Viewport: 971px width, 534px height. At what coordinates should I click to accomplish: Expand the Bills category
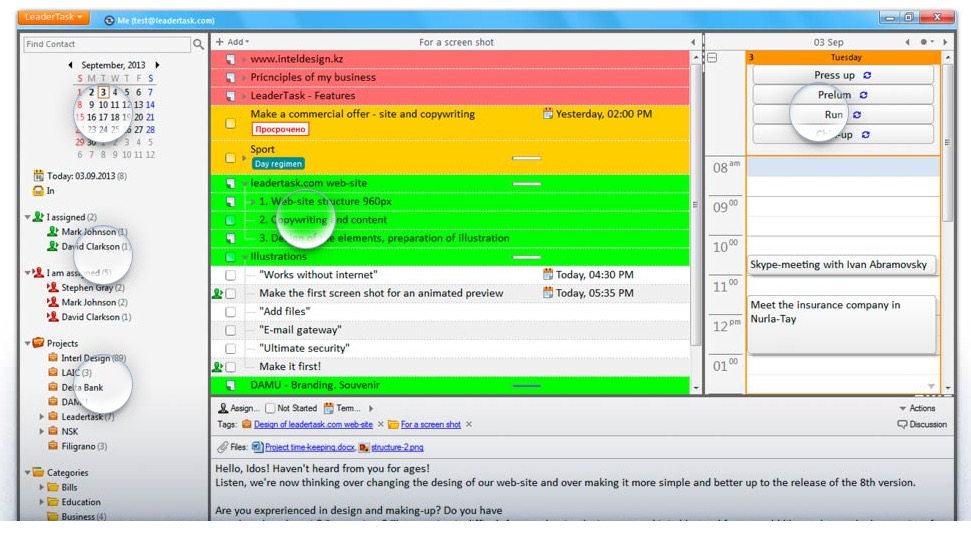point(41,488)
